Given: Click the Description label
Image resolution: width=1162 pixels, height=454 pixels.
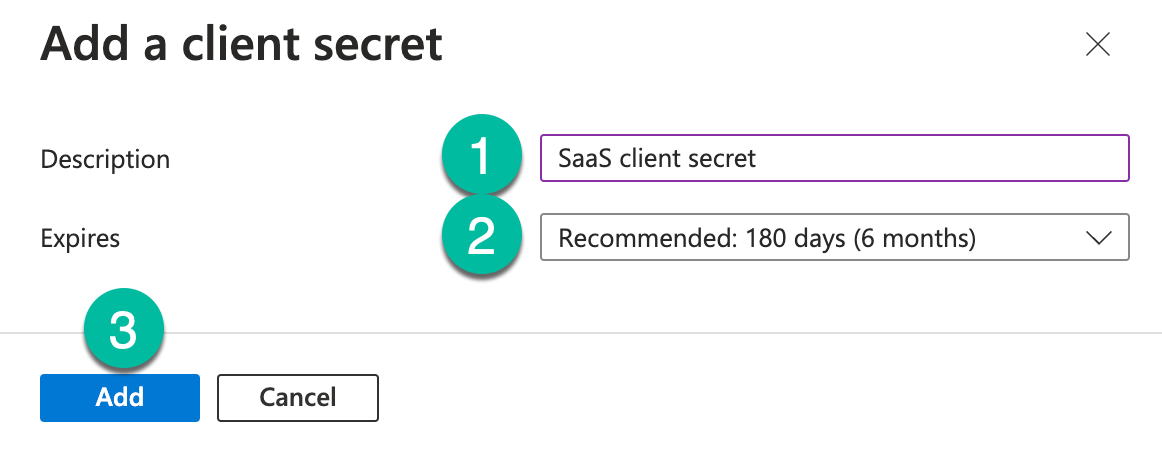Looking at the screenshot, I should point(105,159).
